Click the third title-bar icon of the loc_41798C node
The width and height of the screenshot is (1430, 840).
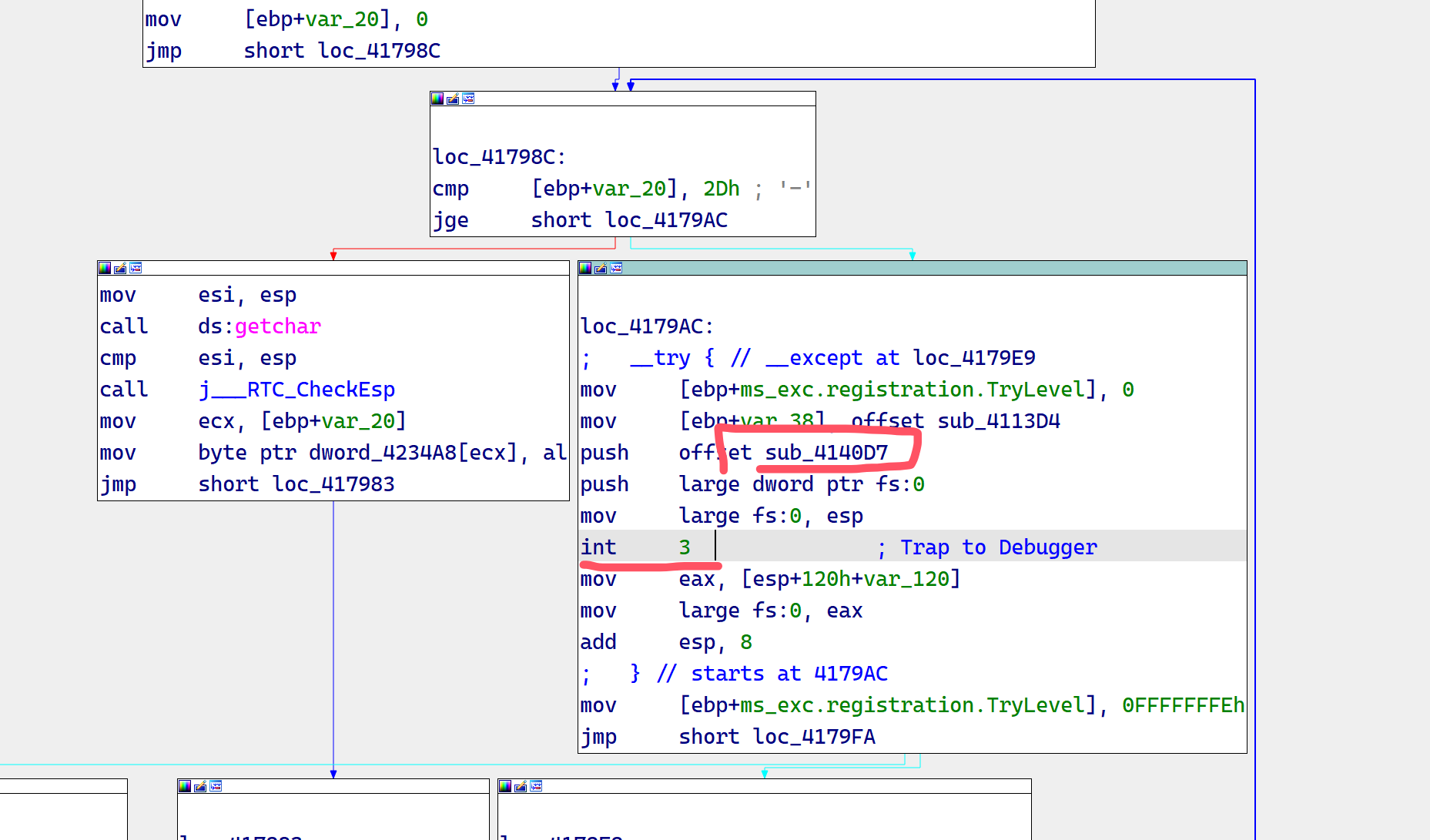click(x=468, y=99)
